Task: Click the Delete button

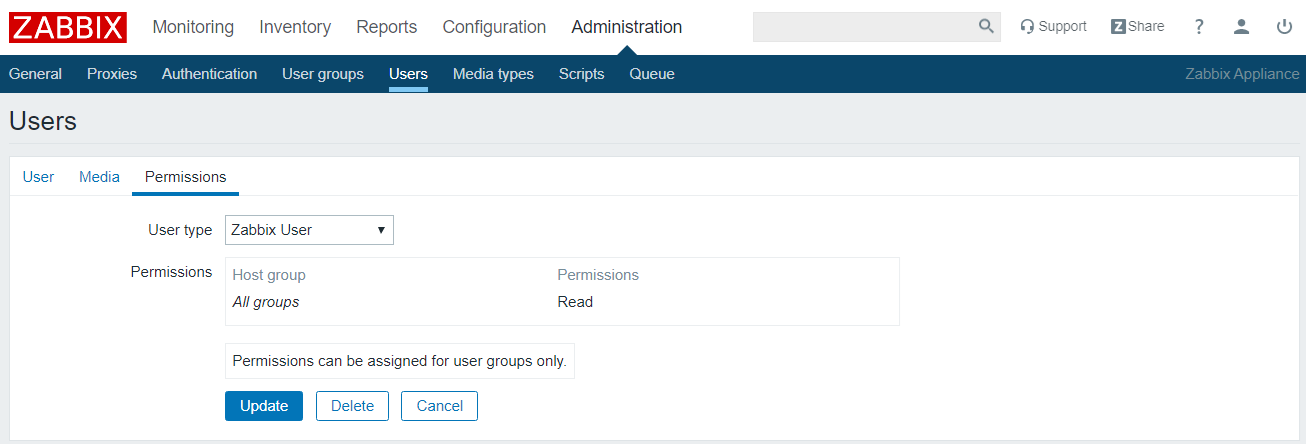Action: click(352, 406)
